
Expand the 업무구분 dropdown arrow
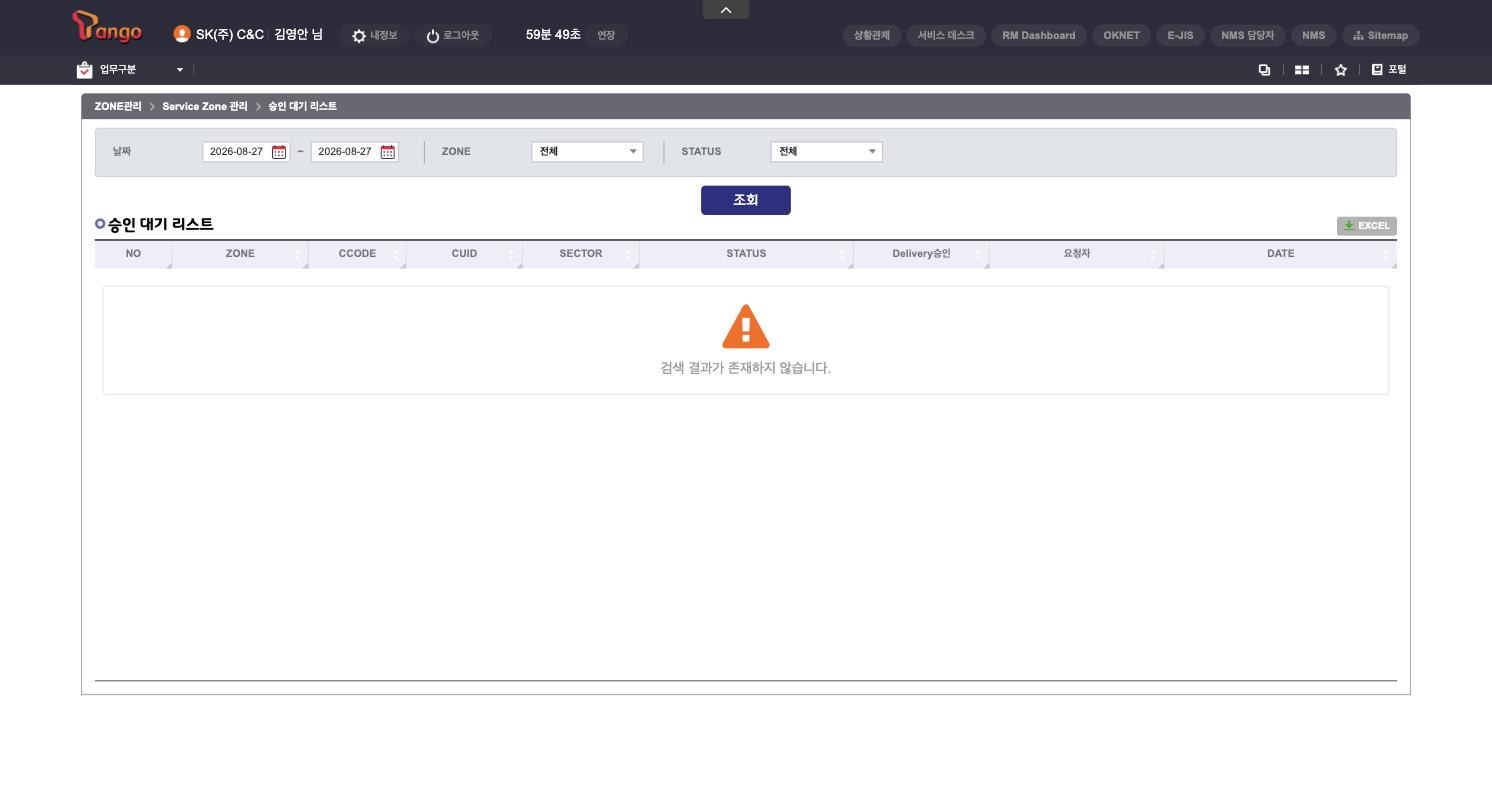(180, 70)
